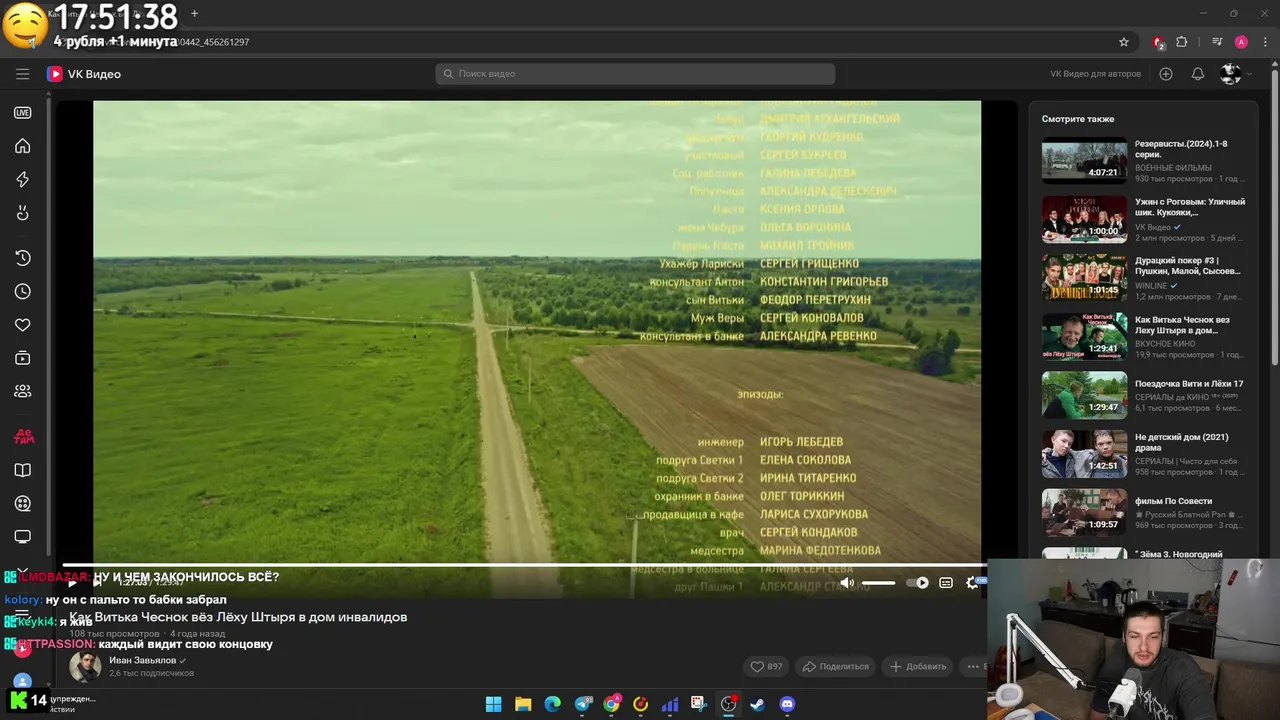Open the more options ellipsis under video
Viewport: 1280px width, 720px height.
click(973, 666)
